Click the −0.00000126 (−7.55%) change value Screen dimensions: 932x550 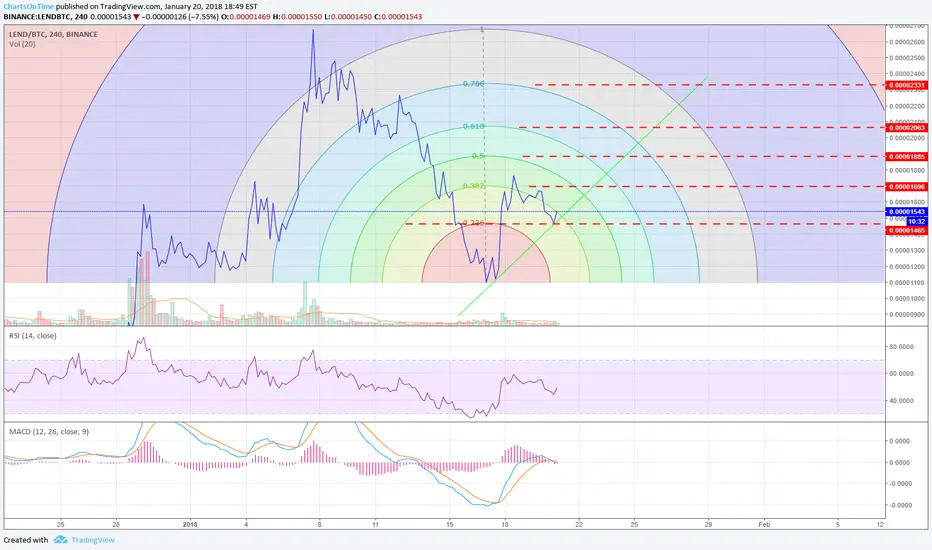[x=181, y=17]
